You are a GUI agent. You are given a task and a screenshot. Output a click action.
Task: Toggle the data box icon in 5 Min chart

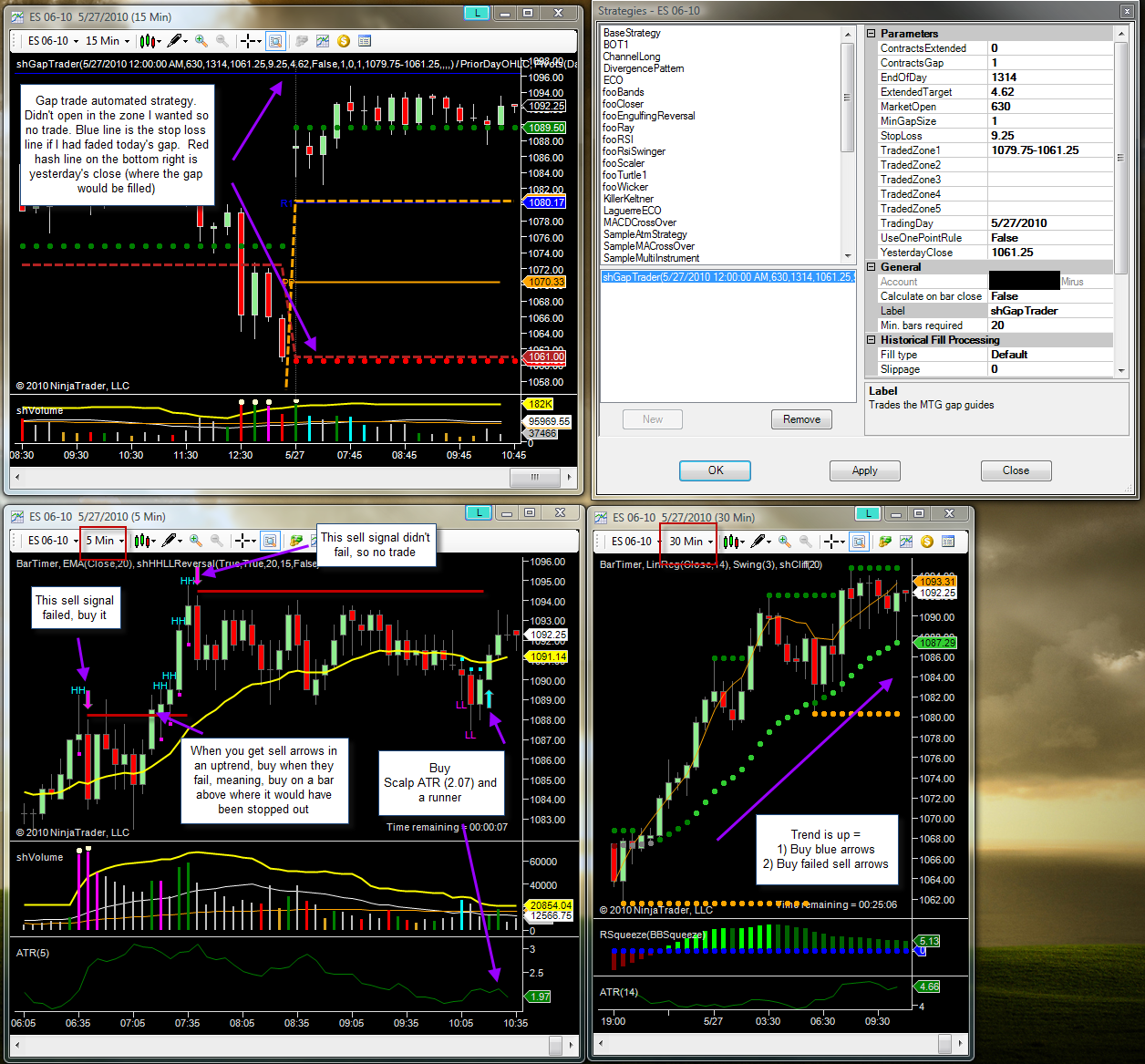click(270, 541)
